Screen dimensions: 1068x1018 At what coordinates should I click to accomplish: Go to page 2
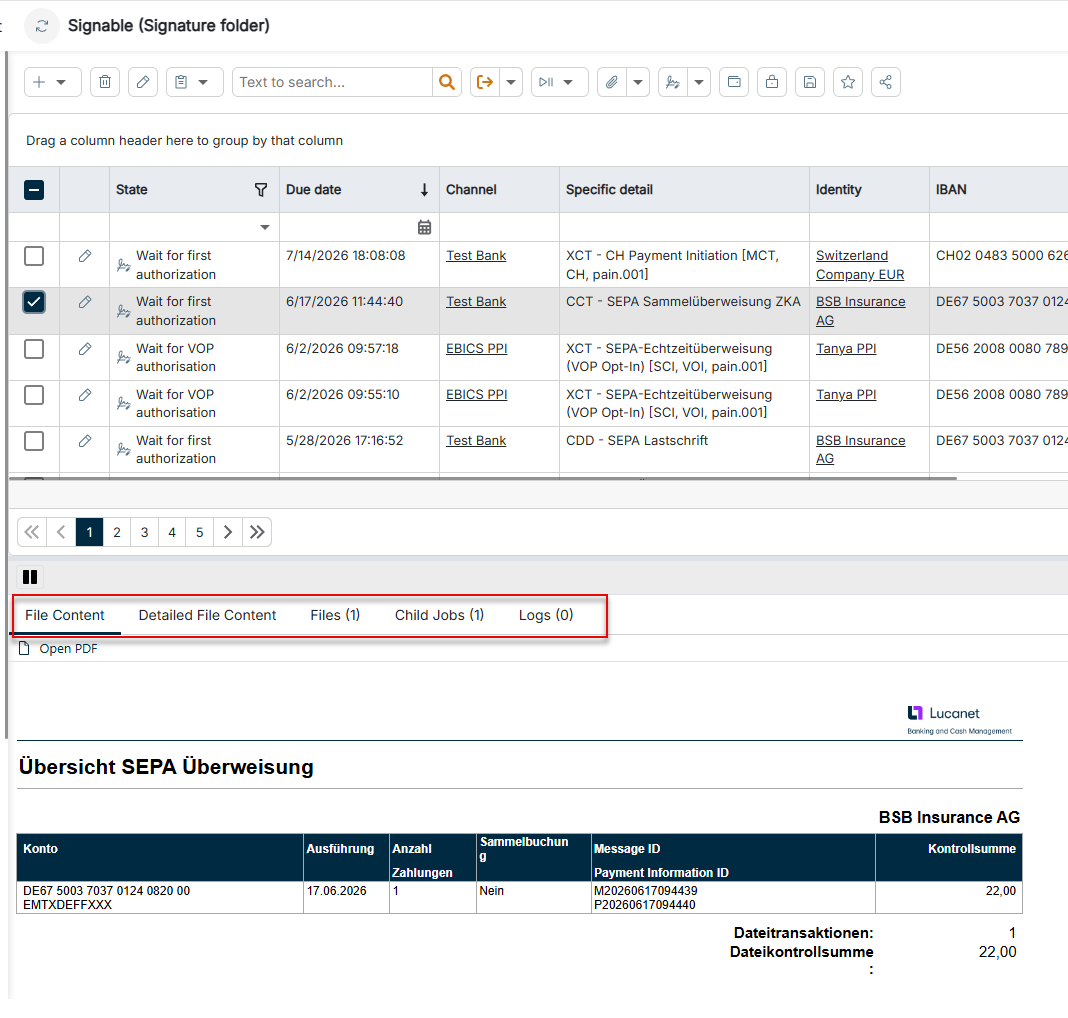[117, 532]
